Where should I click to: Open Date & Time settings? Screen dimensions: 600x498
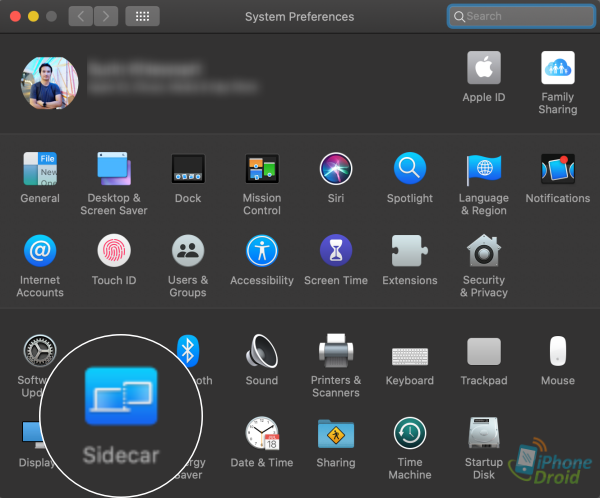[262, 433]
